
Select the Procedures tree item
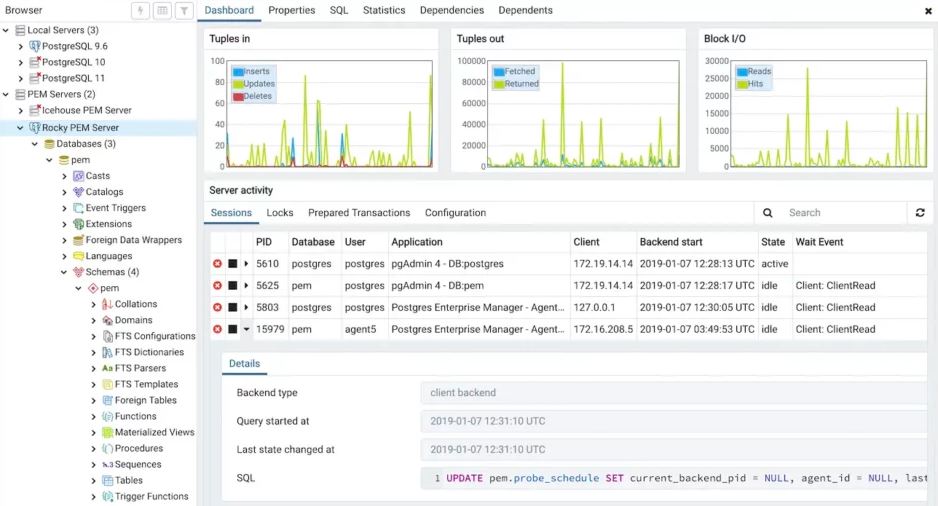[x=138, y=449]
